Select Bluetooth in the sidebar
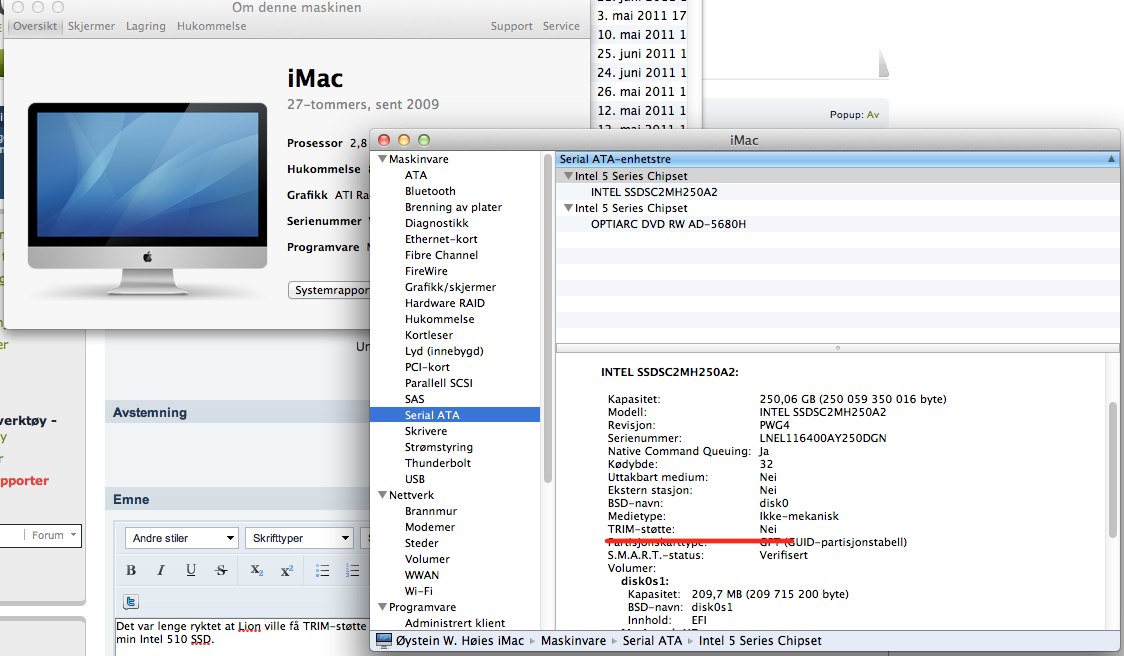 click(430, 191)
